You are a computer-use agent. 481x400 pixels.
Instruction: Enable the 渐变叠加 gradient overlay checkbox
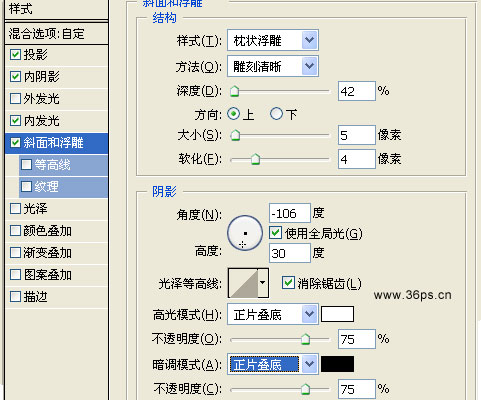click(15, 253)
